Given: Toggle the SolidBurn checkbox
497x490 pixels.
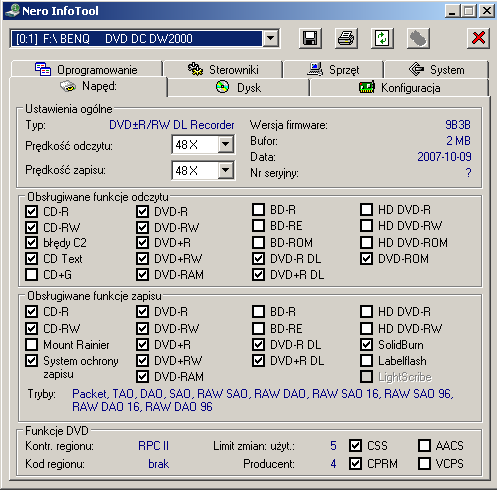Looking at the screenshot, I should (x=366, y=344).
